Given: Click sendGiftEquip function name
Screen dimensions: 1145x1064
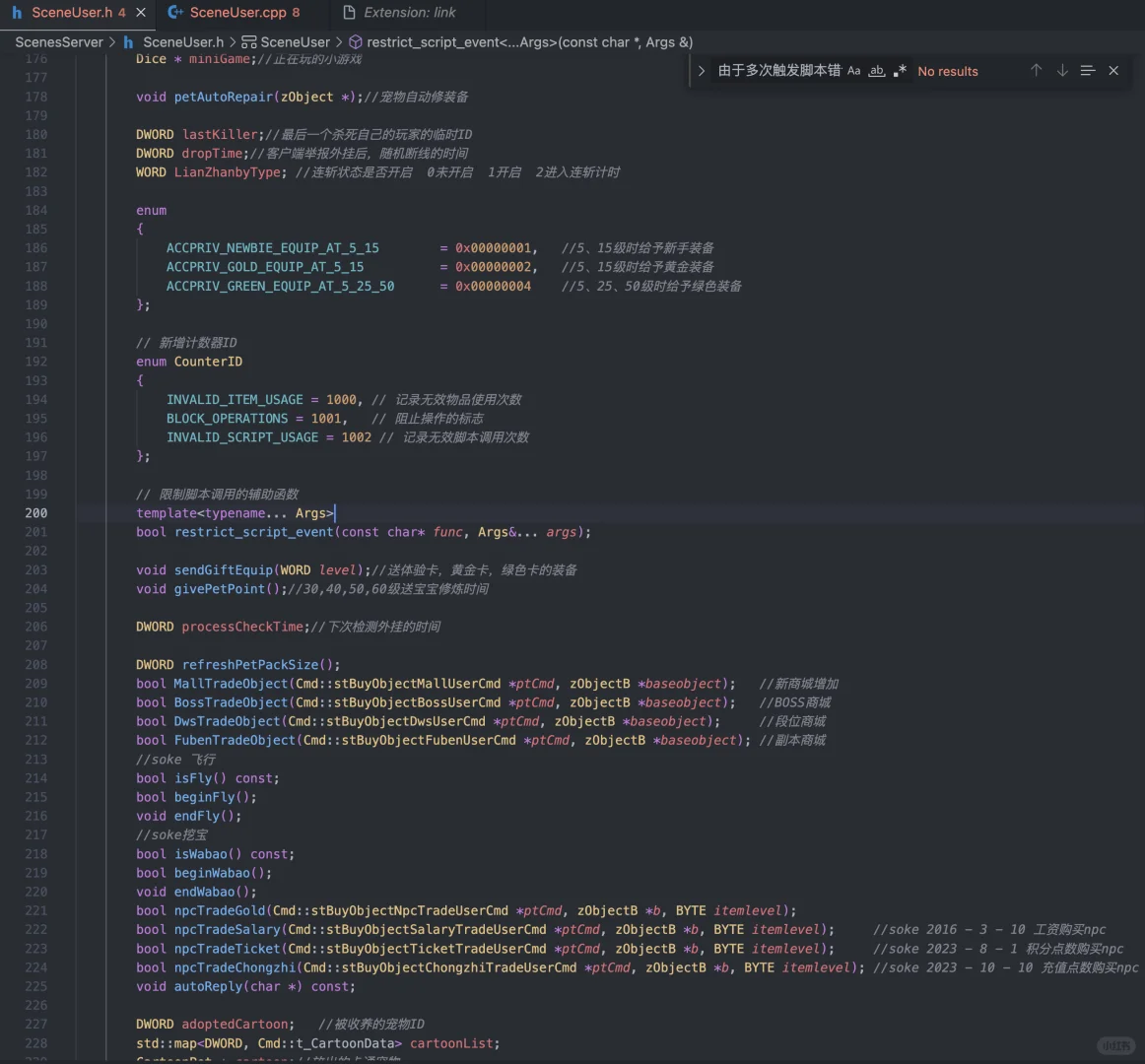Looking at the screenshot, I should [224, 570].
